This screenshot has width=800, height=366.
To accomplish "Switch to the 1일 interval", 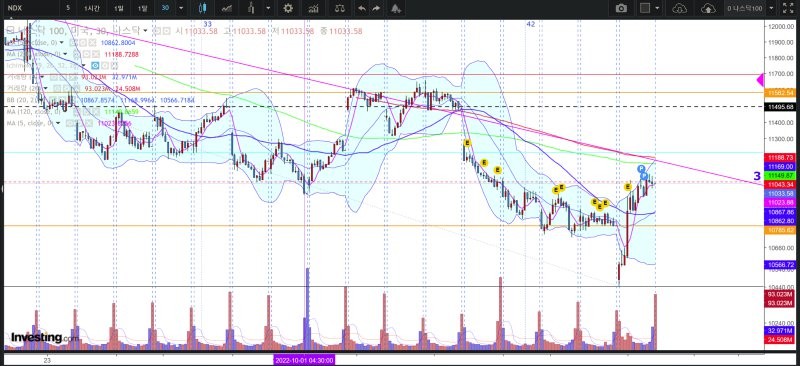I will pyautogui.click(x=118, y=8).
